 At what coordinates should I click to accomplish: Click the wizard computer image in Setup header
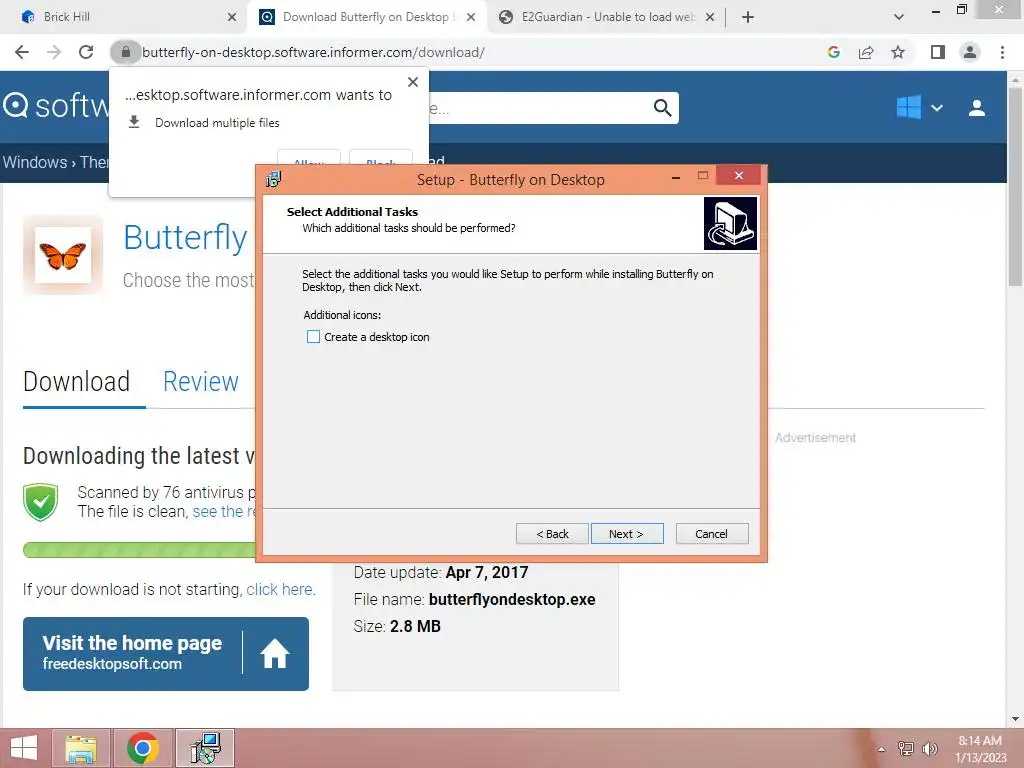click(730, 223)
